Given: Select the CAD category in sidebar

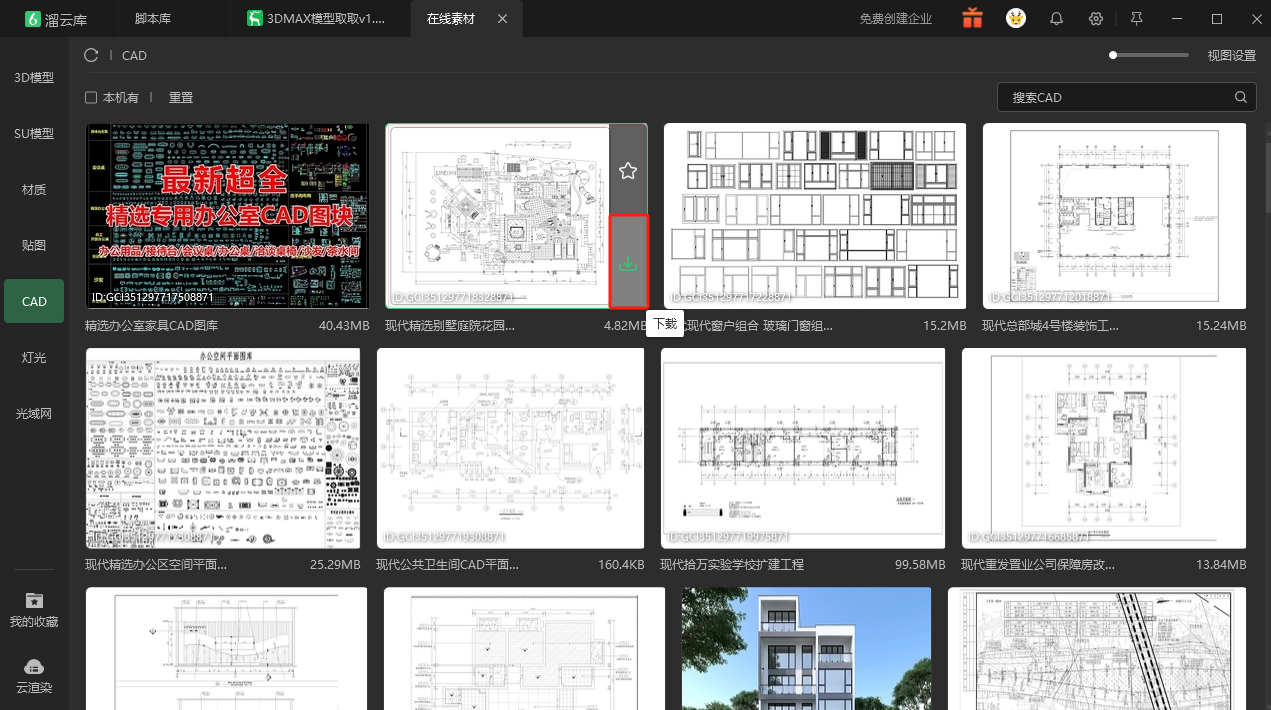Looking at the screenshot, I should click(34, 301).
